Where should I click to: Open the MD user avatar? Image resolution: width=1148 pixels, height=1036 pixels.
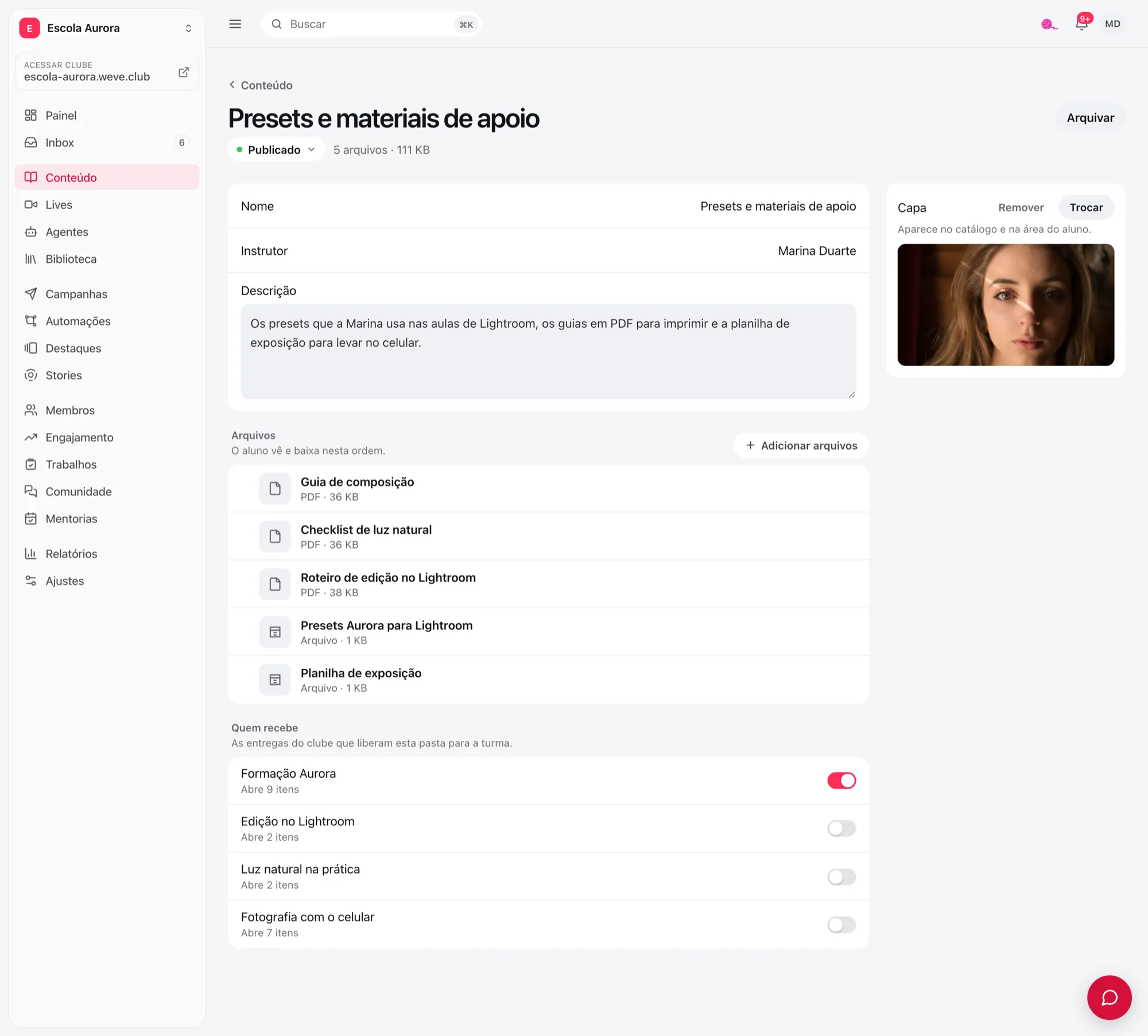(1112, 24)
